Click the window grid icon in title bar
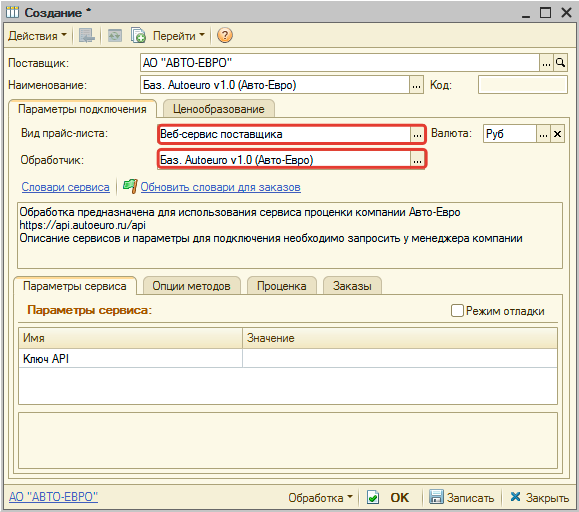The width and height of the screenshot is (579, 512). point(12,12)
